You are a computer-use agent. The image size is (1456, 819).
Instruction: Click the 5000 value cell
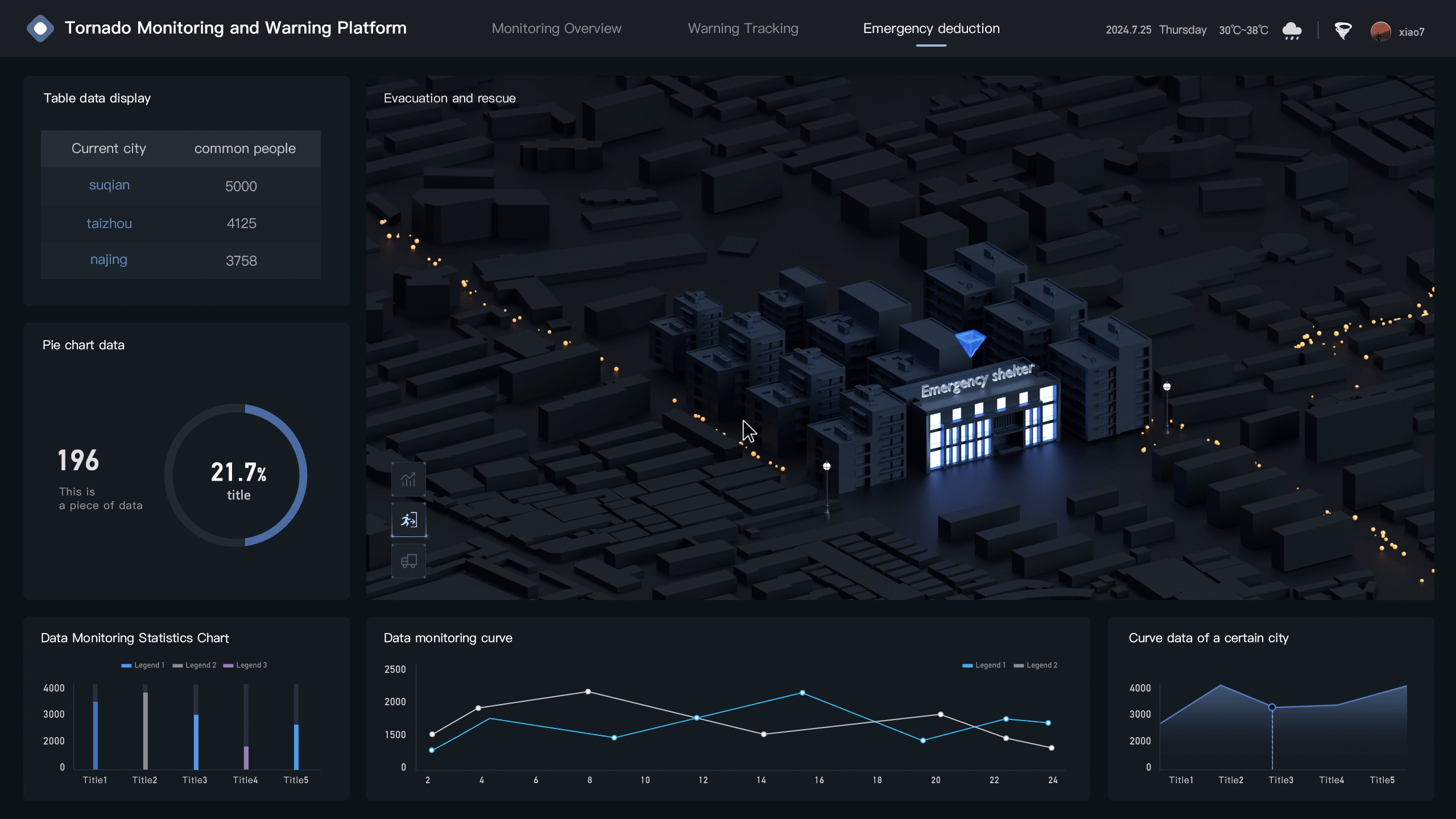click(241, 187)
